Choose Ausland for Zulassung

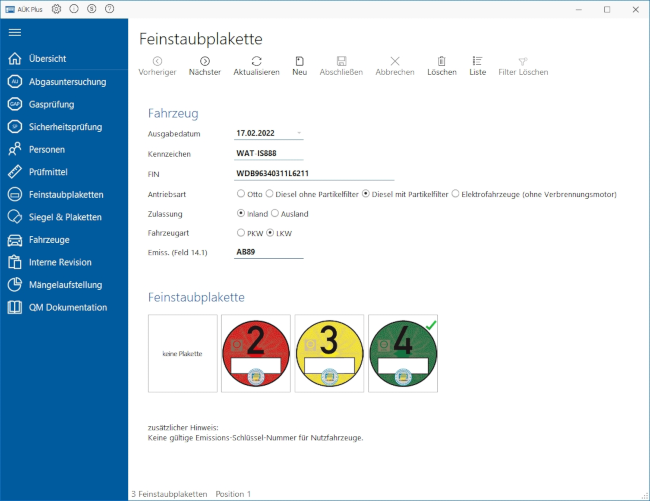(x=276, y=213)
